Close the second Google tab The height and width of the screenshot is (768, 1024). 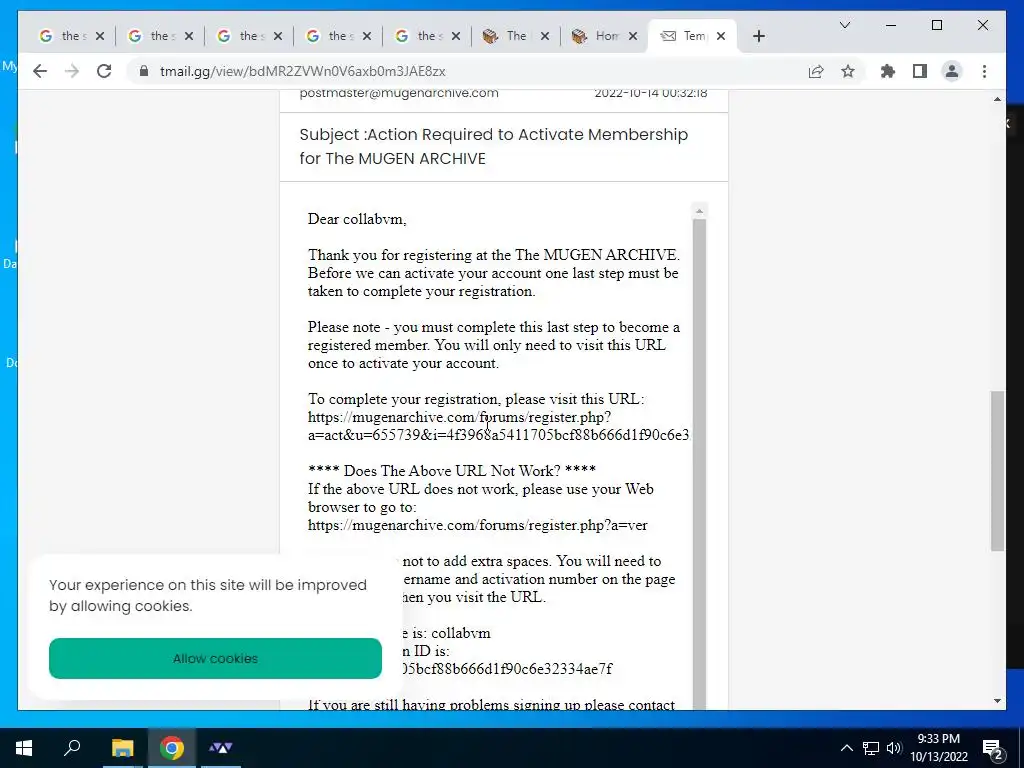189,36
